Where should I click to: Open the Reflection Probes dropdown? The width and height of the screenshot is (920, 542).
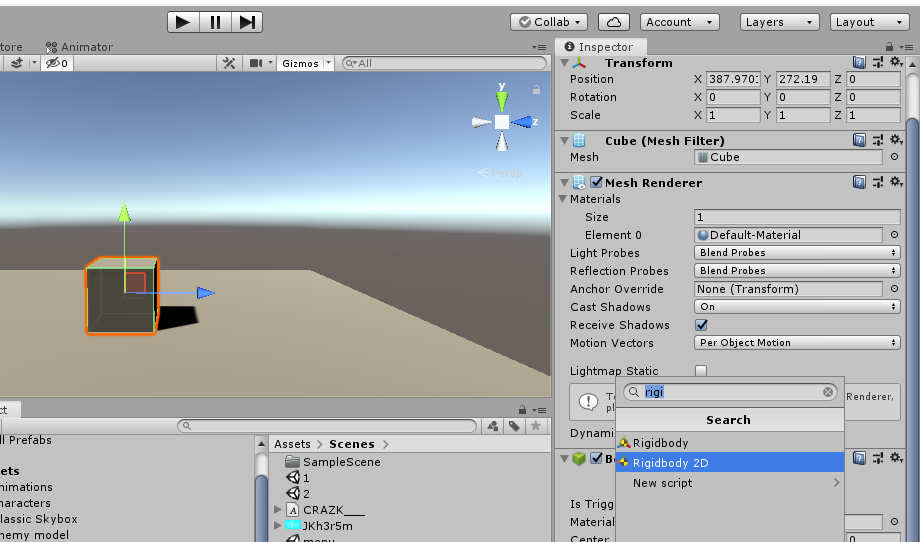click(797, 270)
